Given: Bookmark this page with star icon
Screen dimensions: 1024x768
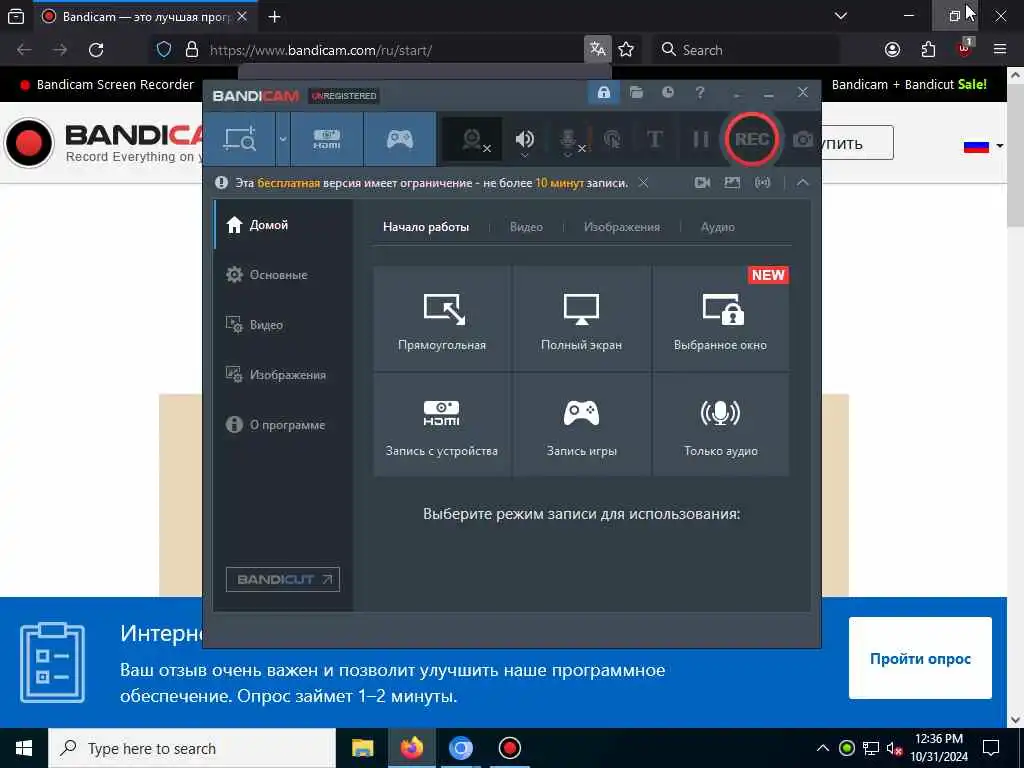Looking at the screenshot, I should (626, 50).
